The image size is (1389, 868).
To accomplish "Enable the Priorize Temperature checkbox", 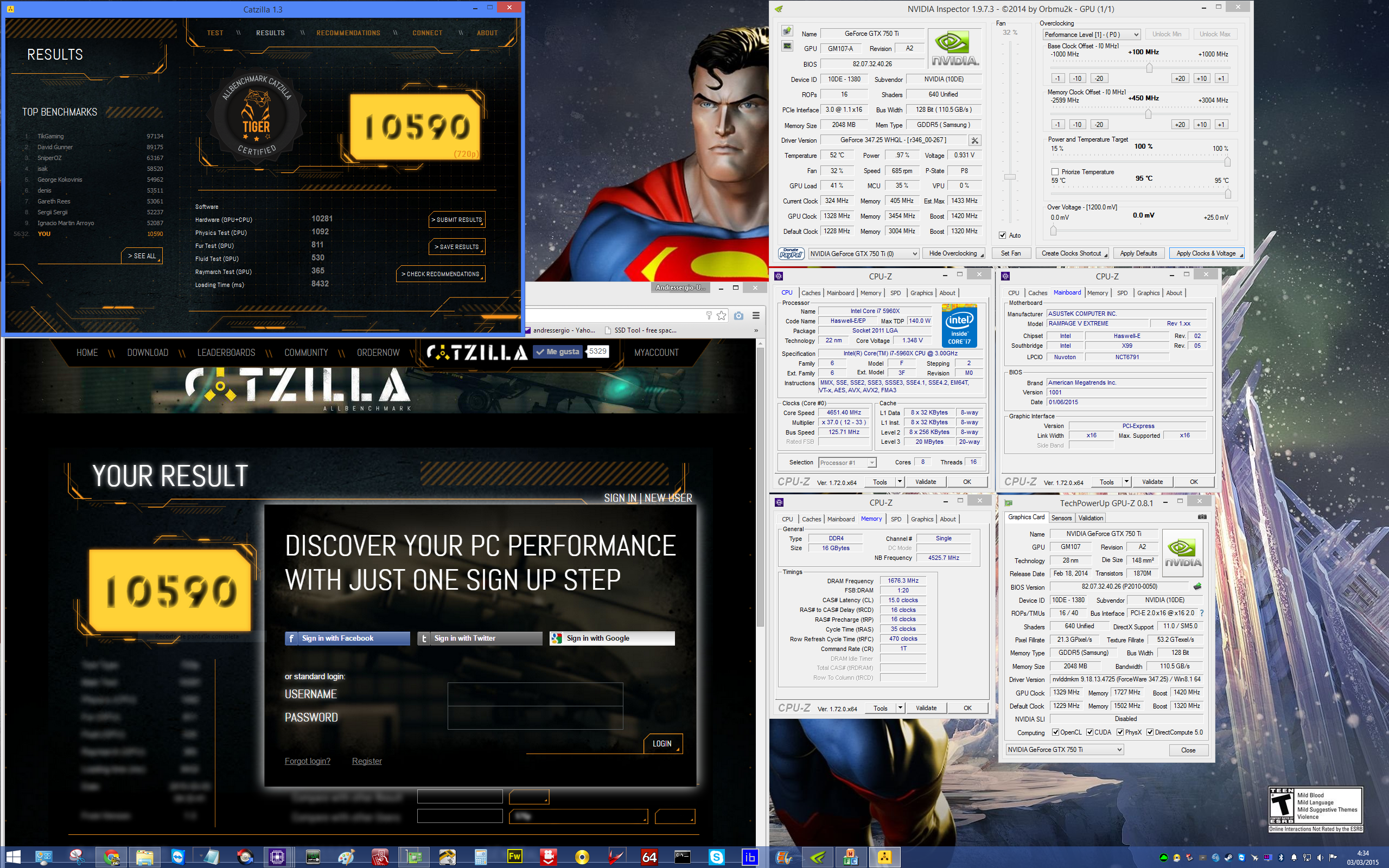I will [x=1054, y=171].
